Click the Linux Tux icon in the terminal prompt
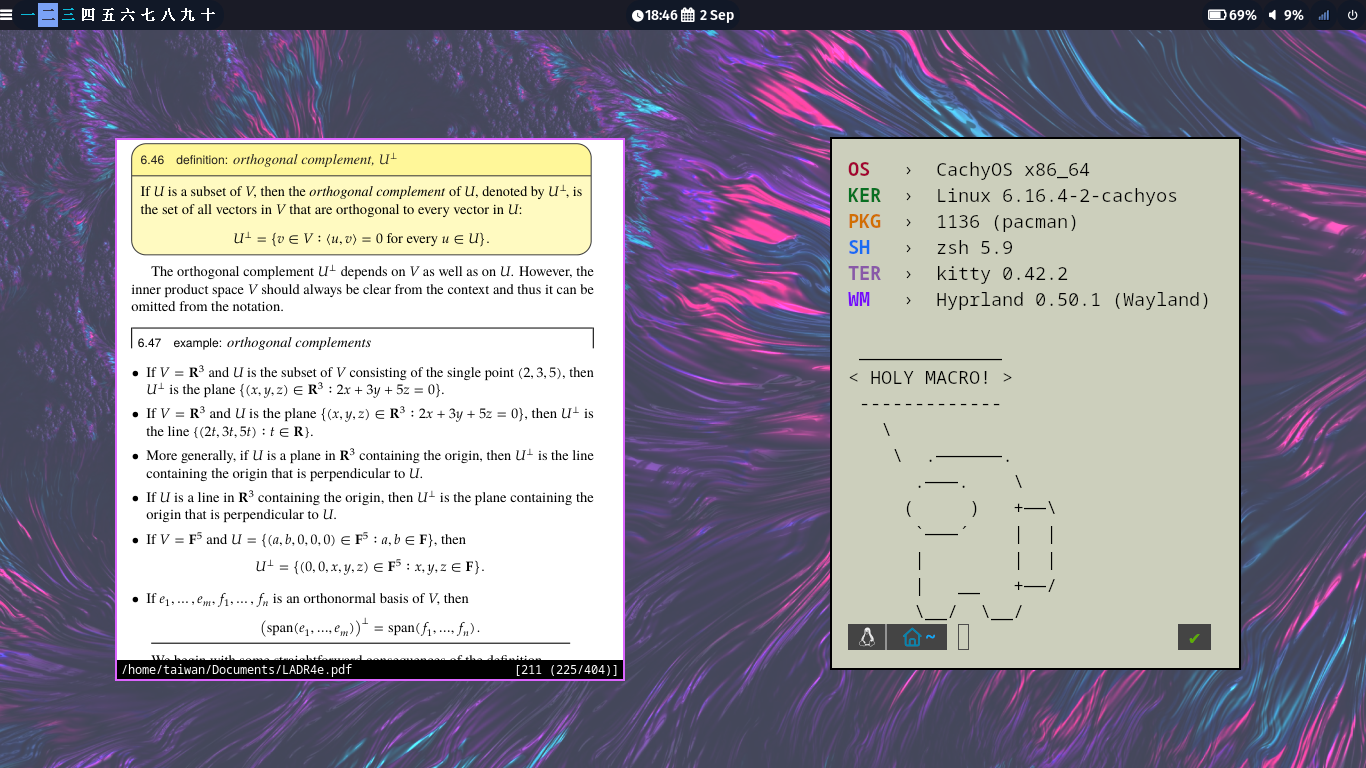The image size is (1366, 768). coord(866,637)
